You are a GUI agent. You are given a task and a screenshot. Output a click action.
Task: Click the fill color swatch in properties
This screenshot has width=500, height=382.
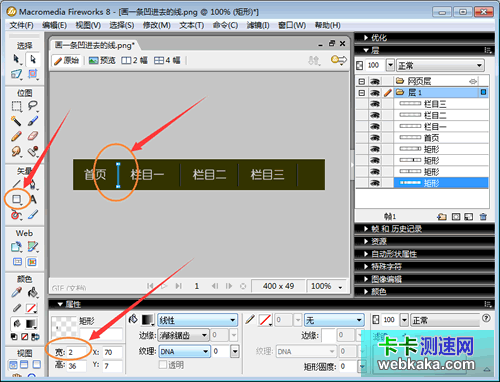click(147, 320)
